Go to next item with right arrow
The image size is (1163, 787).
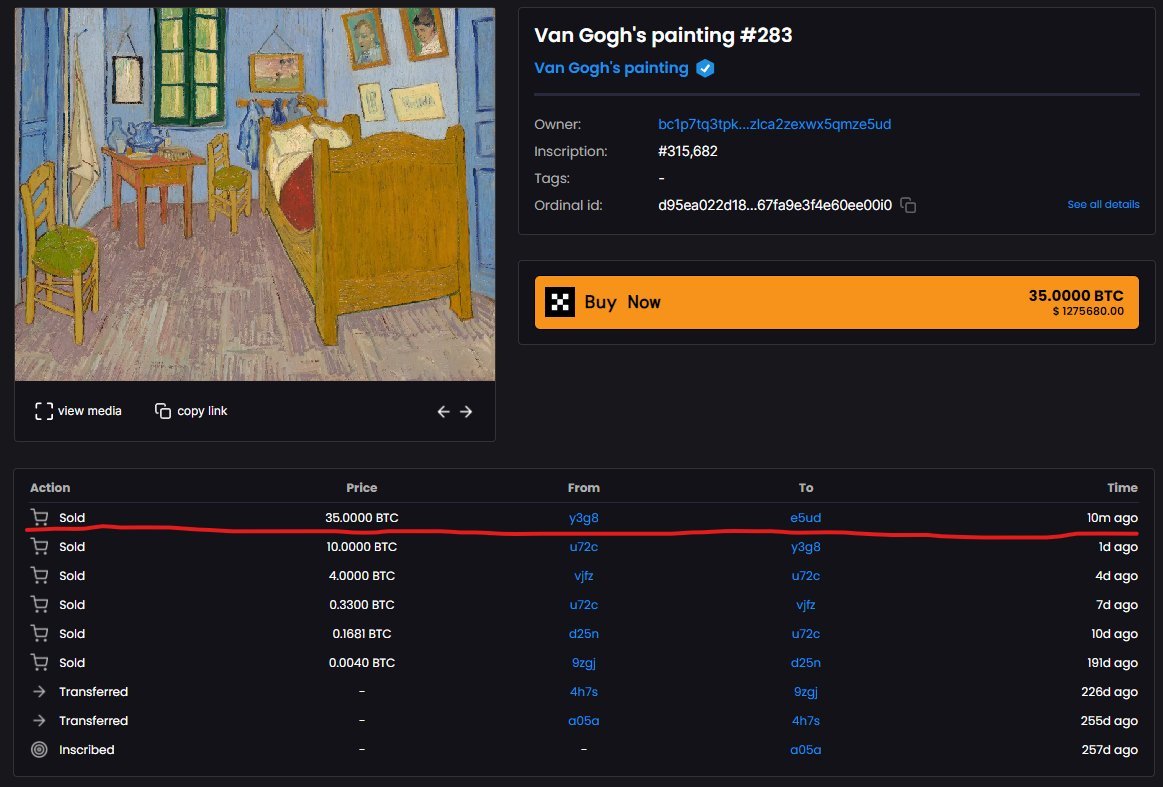pyautogui.click(x=466, y=412)
